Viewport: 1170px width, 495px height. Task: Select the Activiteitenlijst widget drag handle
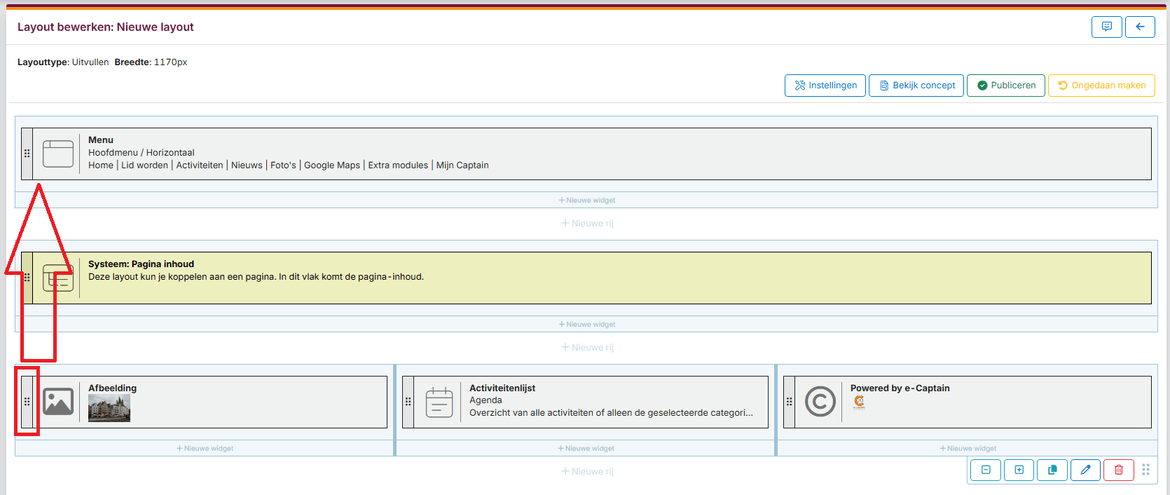point(408,402)
